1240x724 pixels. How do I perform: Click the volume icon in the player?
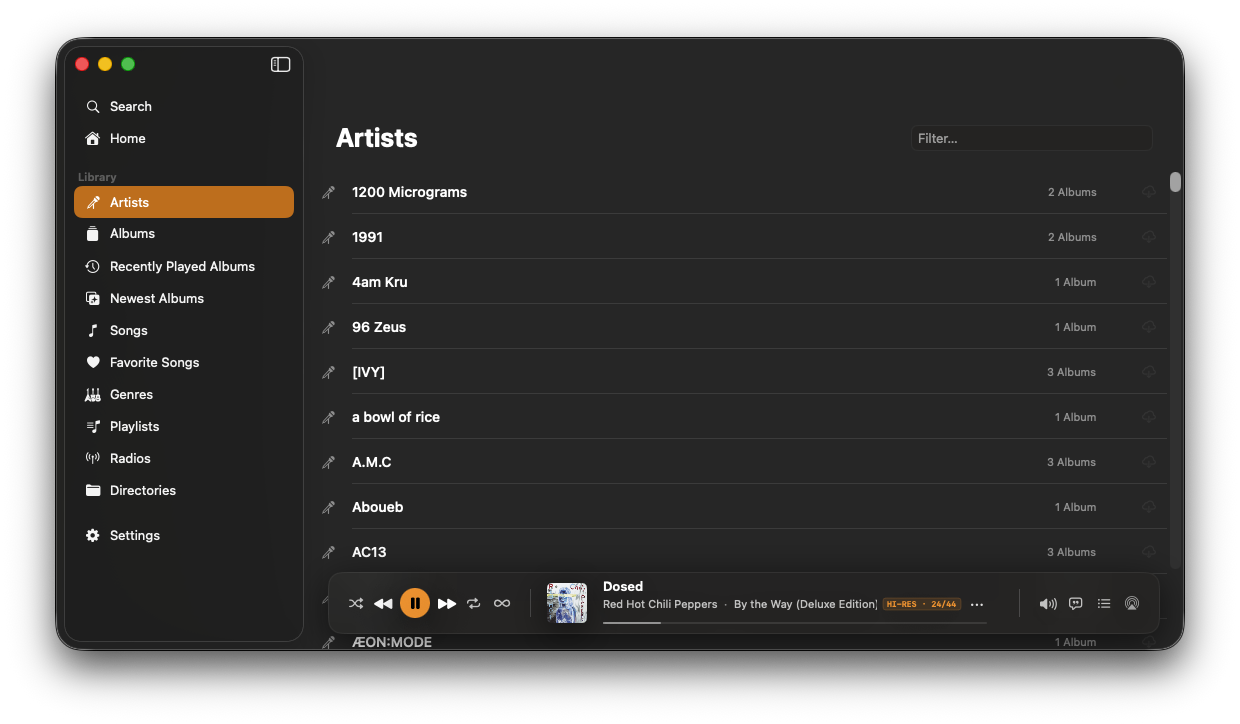pyautogui.click(x=1047, y=603)
